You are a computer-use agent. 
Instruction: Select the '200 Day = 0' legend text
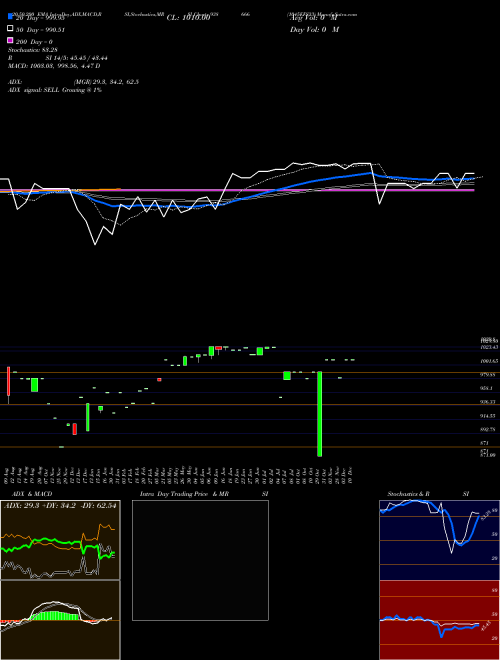coord(34,42)
